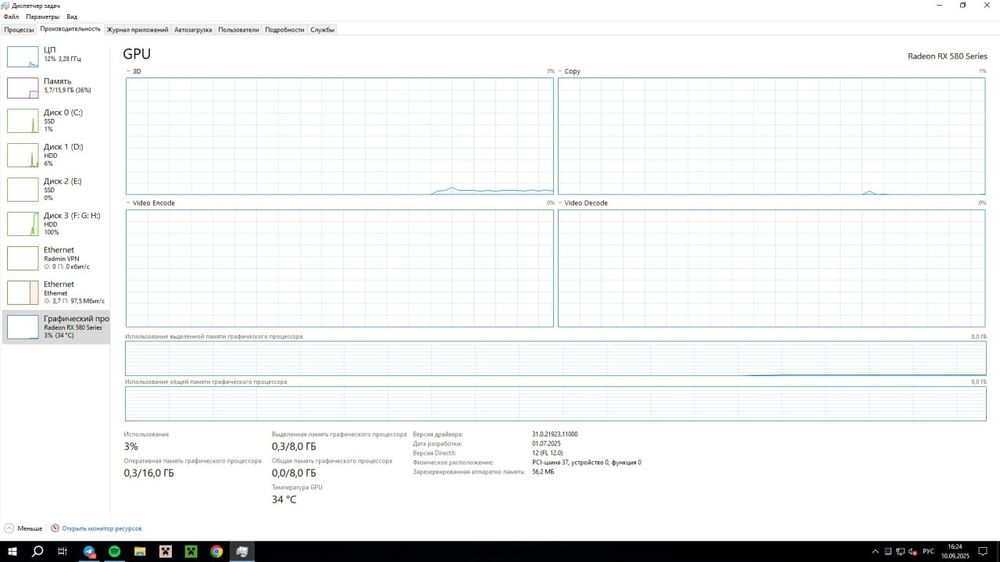Select the Память mini graph thumbnail
This screenshot has width=1000, height=562.
[x=23, y=88]
